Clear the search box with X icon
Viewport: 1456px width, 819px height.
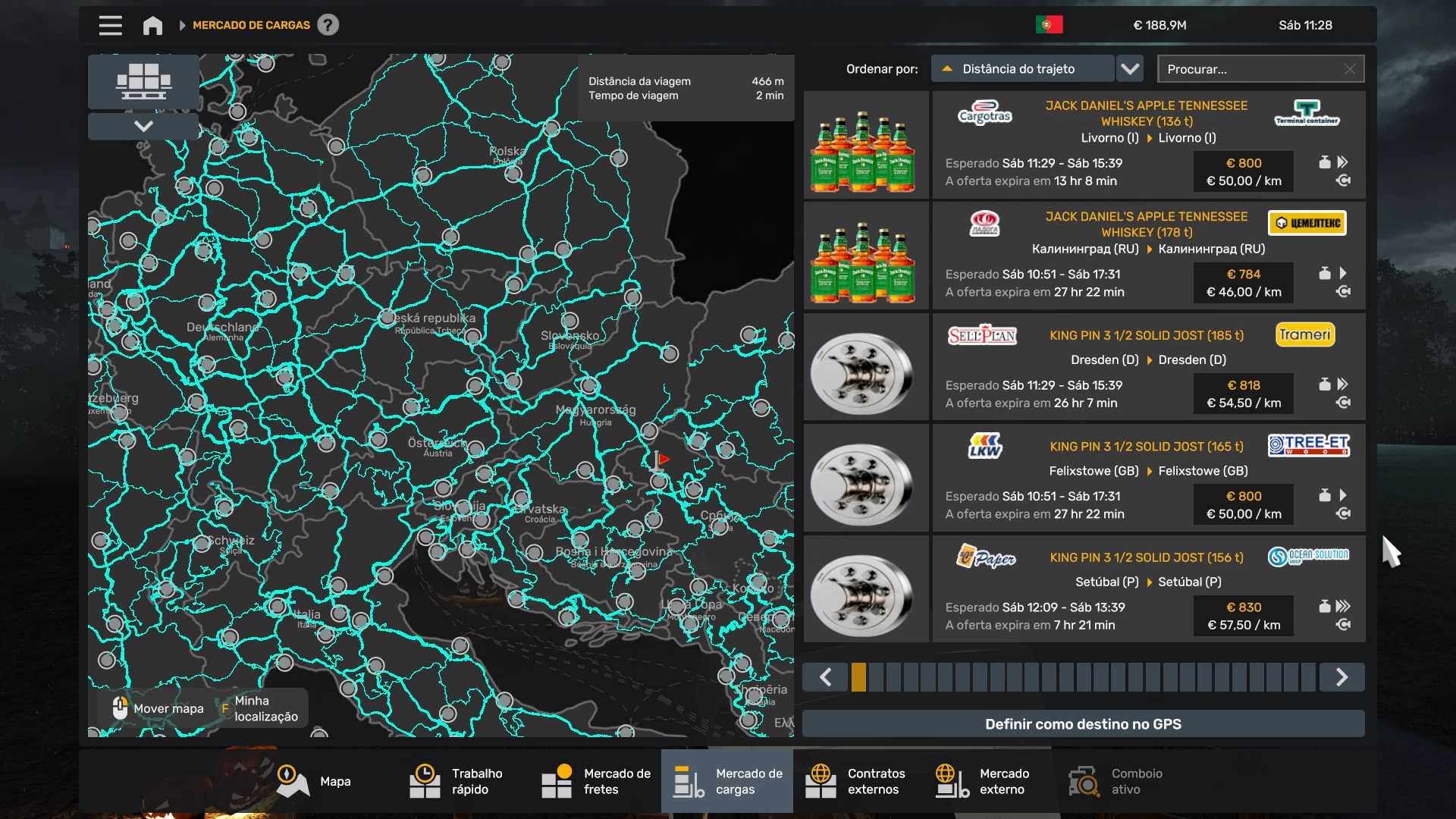pos(1349,69)
